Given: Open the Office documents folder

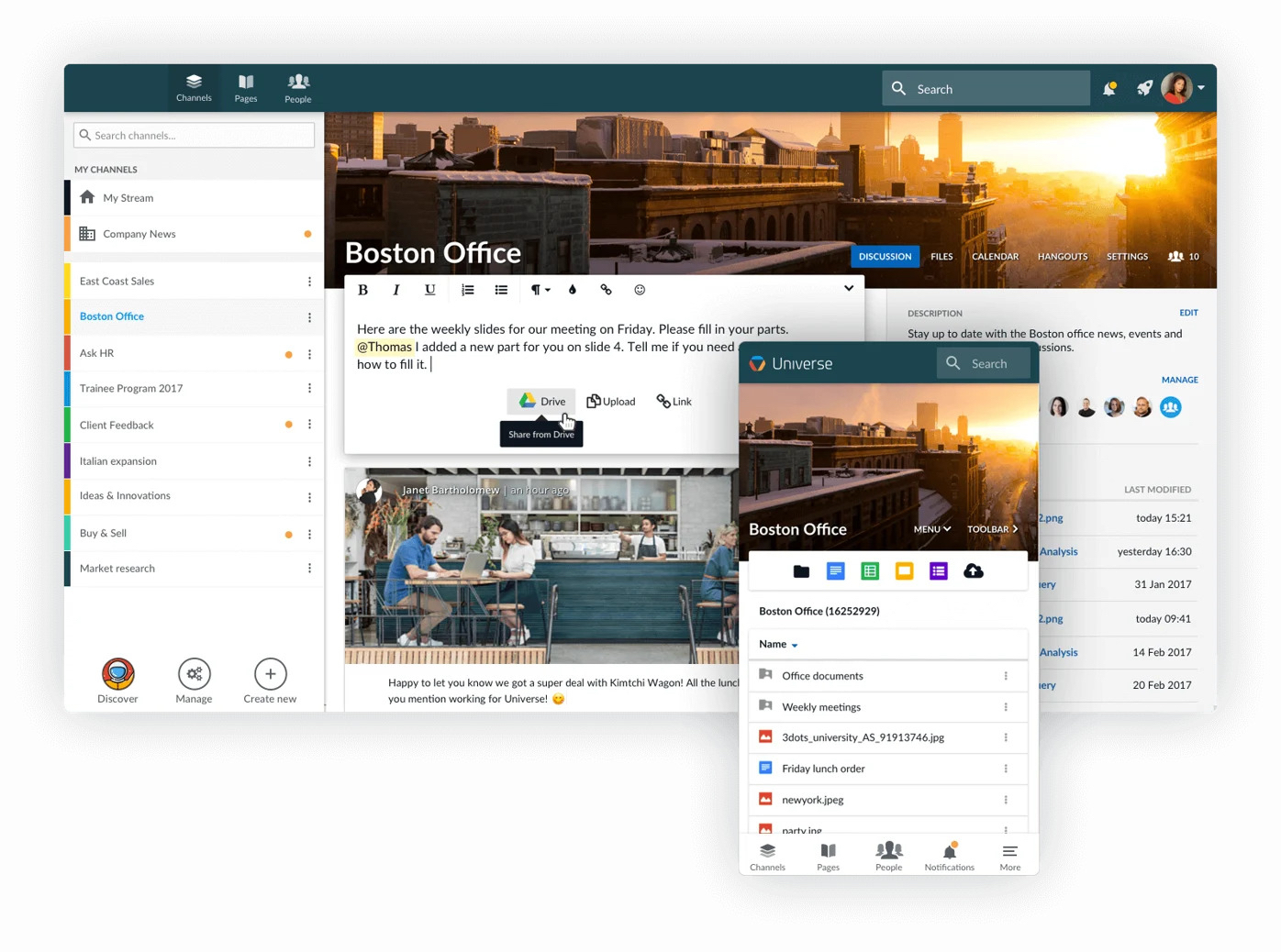Looking at the screenshot, I should [887, 676].
